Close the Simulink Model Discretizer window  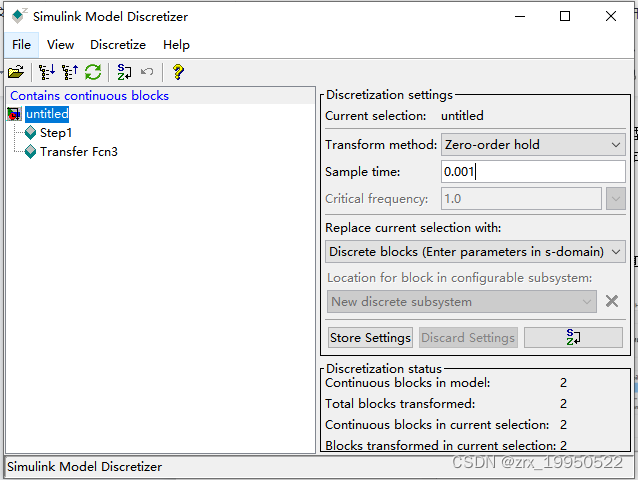tap(611, 16)
